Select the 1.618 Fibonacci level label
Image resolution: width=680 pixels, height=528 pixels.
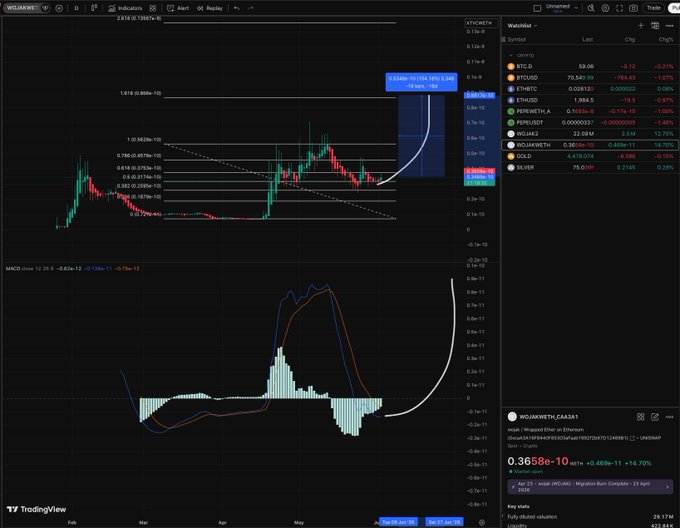click(x=141, y=93)
